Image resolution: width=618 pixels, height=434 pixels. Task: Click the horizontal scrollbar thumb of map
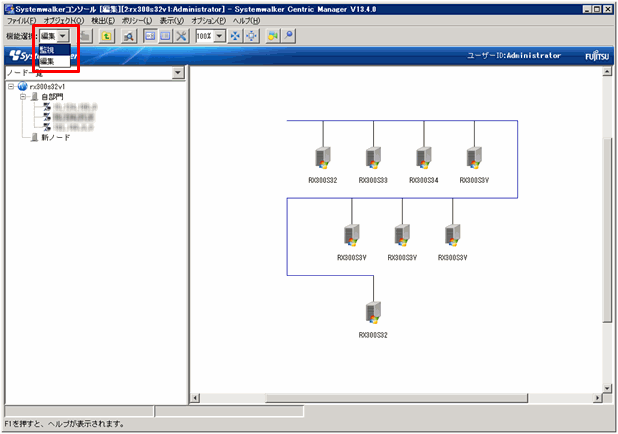[396, 398]
